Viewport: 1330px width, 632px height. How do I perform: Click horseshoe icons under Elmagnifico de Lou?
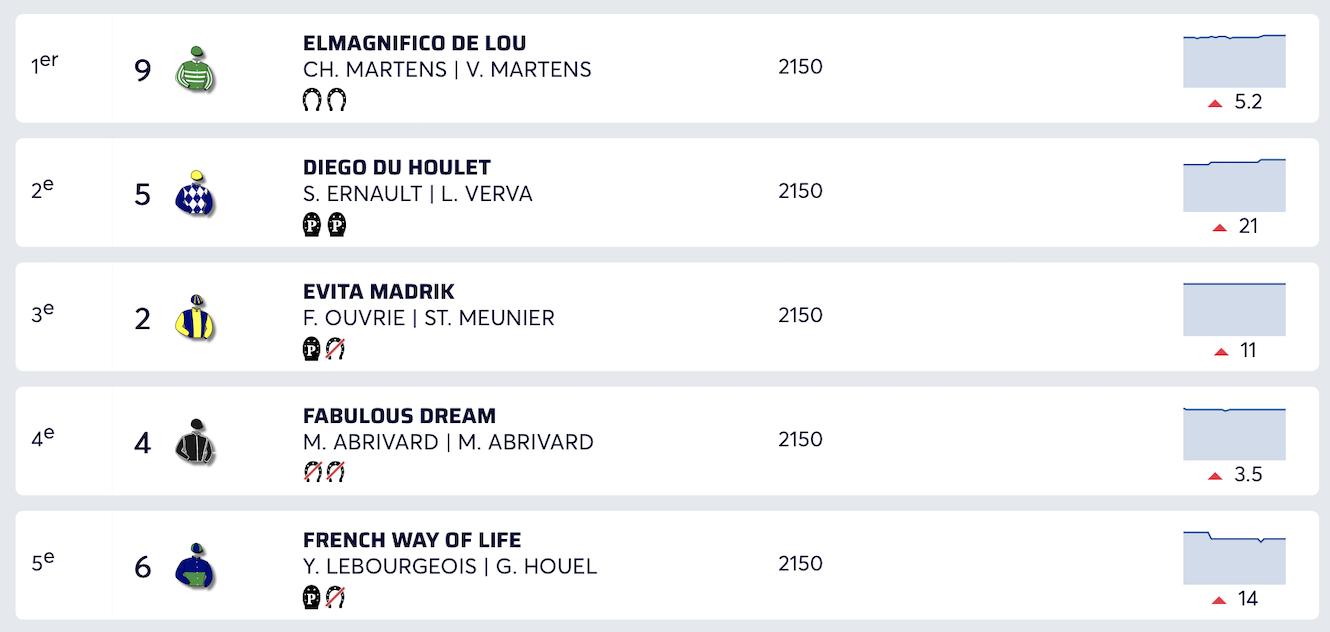tap(324, 100)
